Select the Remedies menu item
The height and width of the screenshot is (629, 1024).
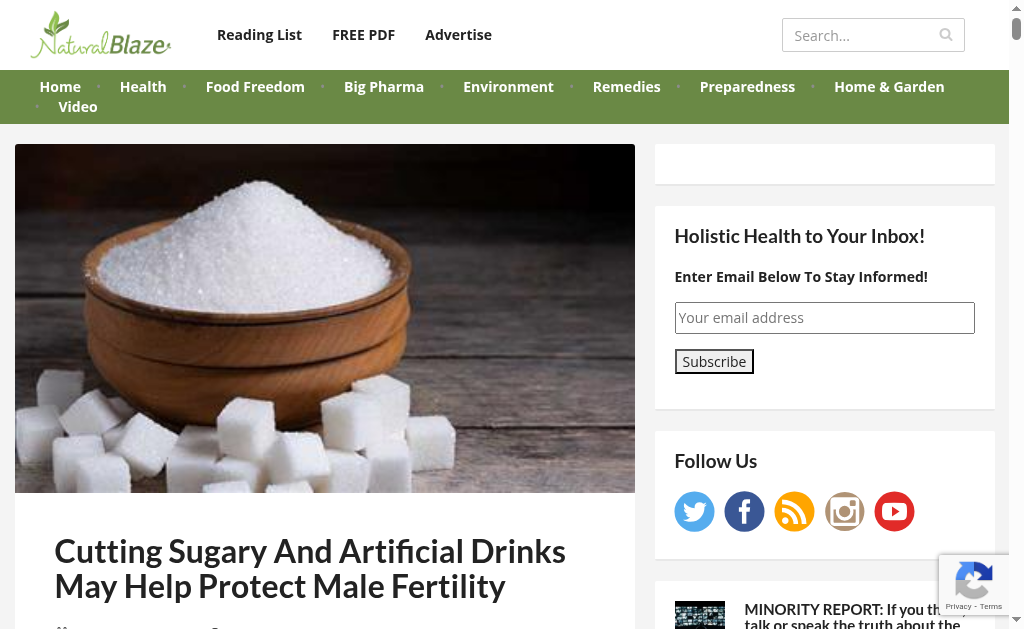point(626,87)
